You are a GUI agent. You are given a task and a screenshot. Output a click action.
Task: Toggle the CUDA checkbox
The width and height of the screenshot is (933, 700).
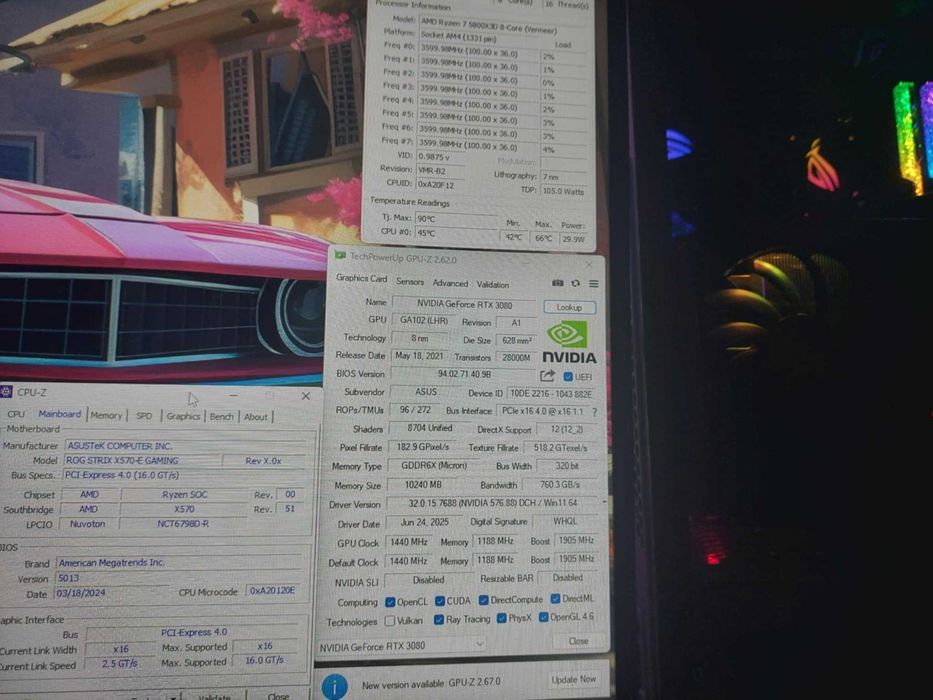pos(440,601)
